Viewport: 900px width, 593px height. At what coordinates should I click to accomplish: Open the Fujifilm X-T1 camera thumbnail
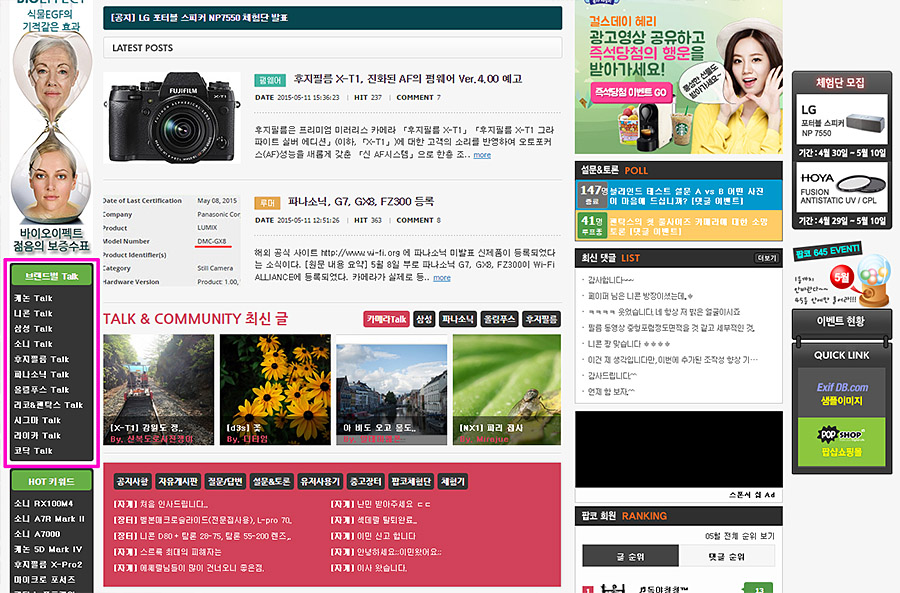(x=172, y=118)
